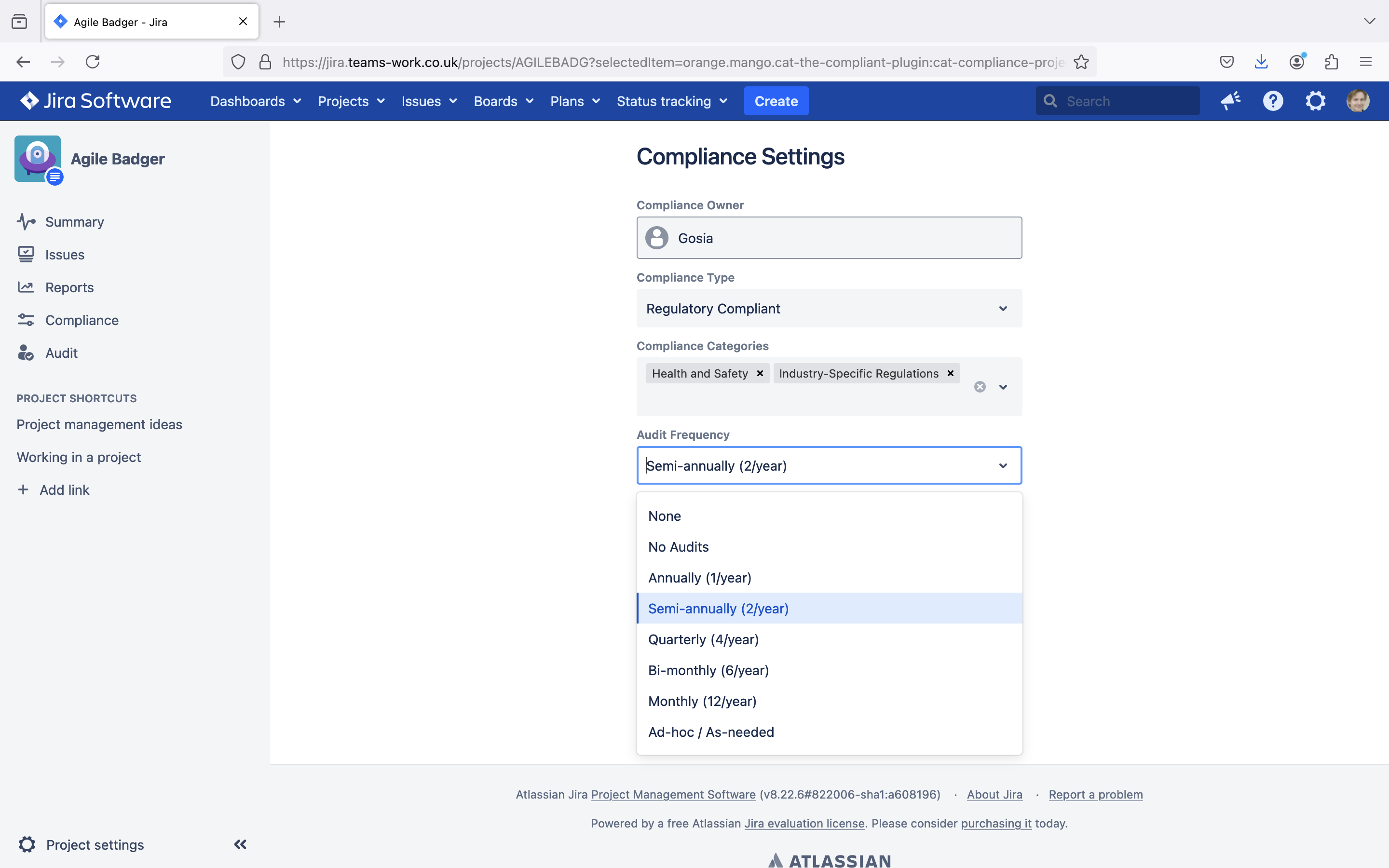Select Ad-hoc / As-needed option

[x=829, y=732]
